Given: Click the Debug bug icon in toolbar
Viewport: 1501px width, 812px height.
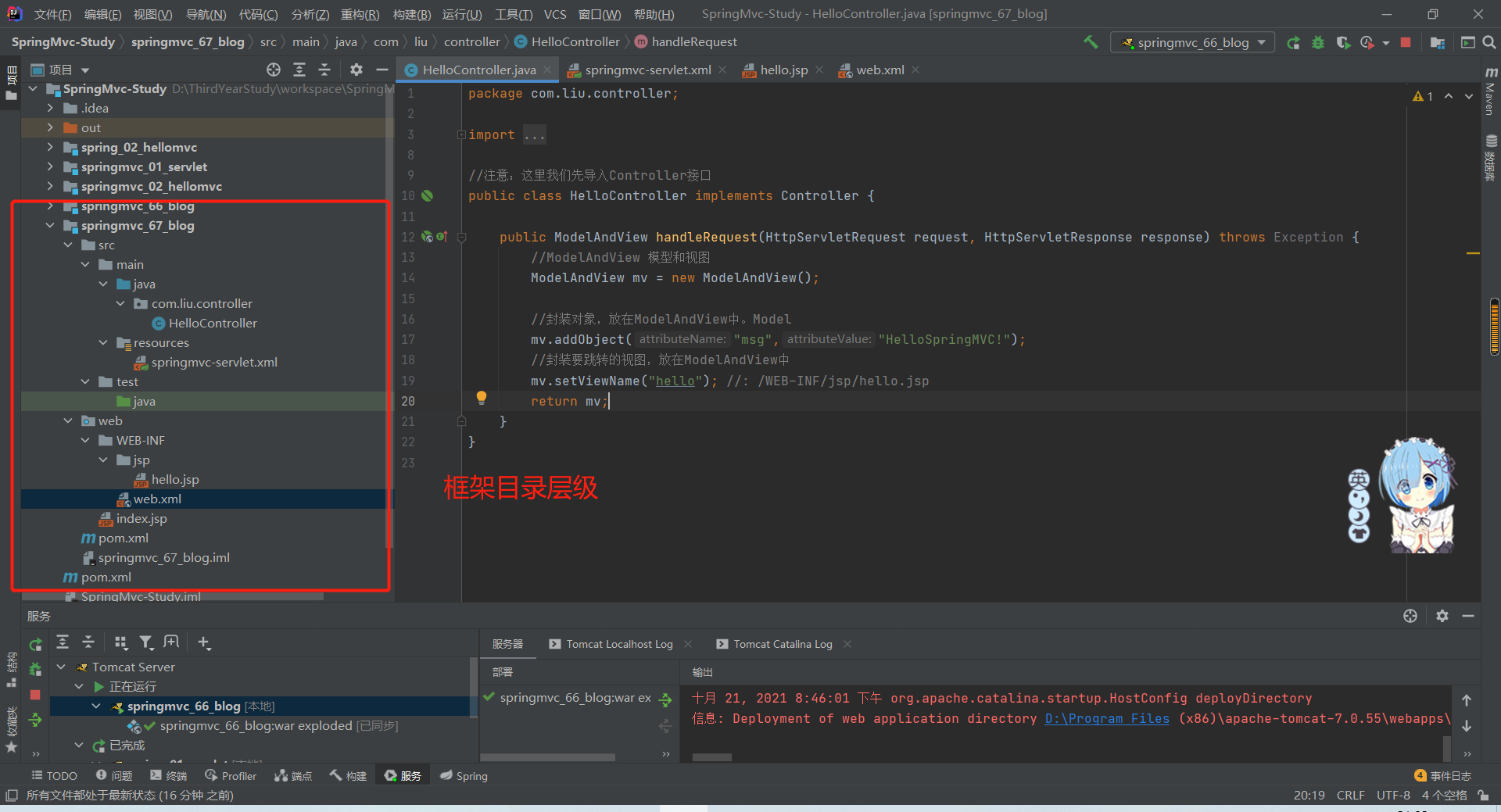Looking at the screenshot, I should click(1318, 42).
